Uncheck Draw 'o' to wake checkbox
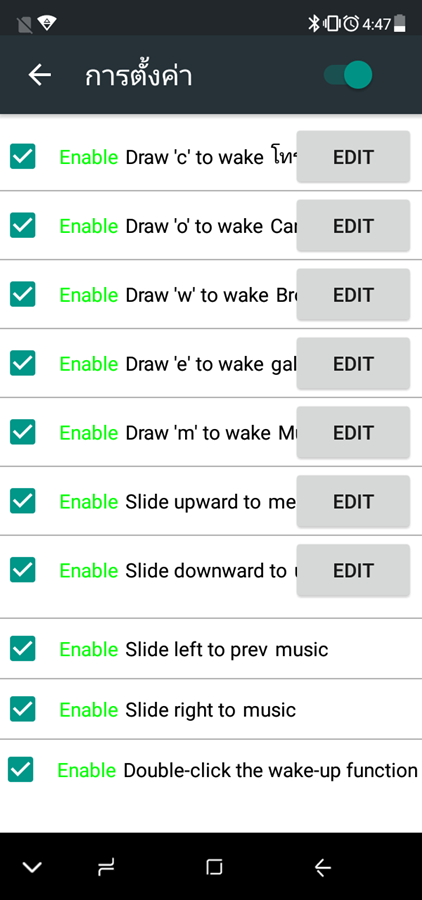The height and width of the screenshot is (900, 422). click(22, 225)
